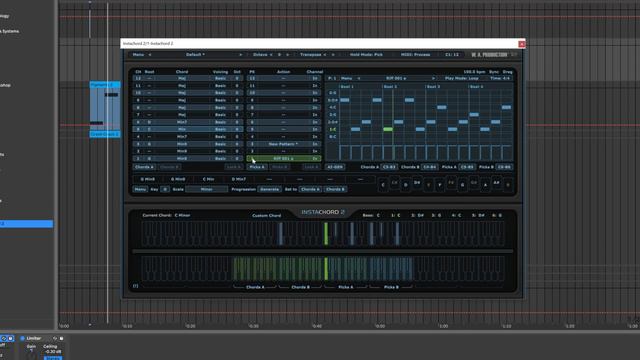Select the C# key button
This screenshot has width=640, height=360.
[394, 183]
